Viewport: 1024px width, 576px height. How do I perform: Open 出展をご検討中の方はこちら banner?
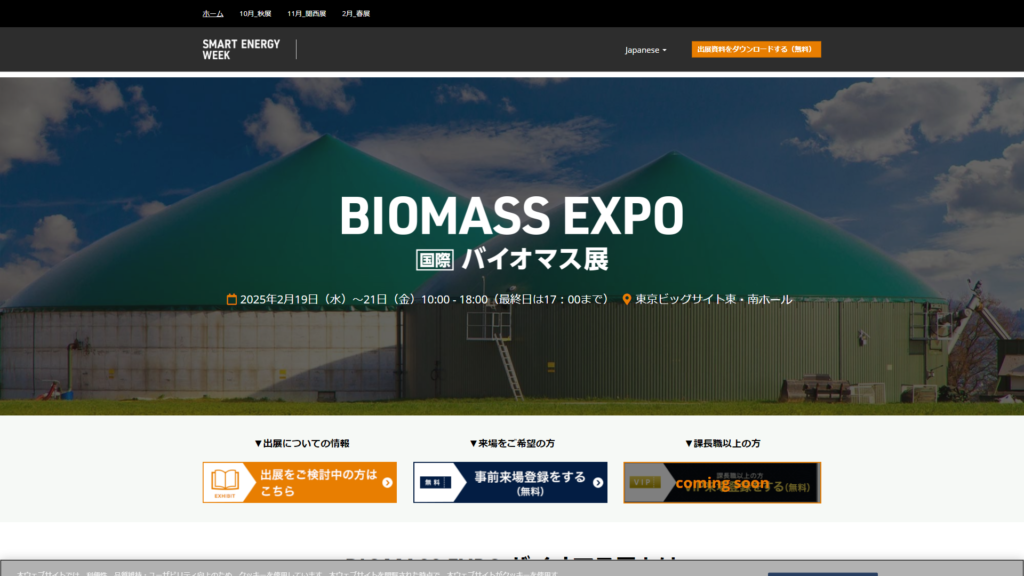pyautogui.click(x=300, y=483)
